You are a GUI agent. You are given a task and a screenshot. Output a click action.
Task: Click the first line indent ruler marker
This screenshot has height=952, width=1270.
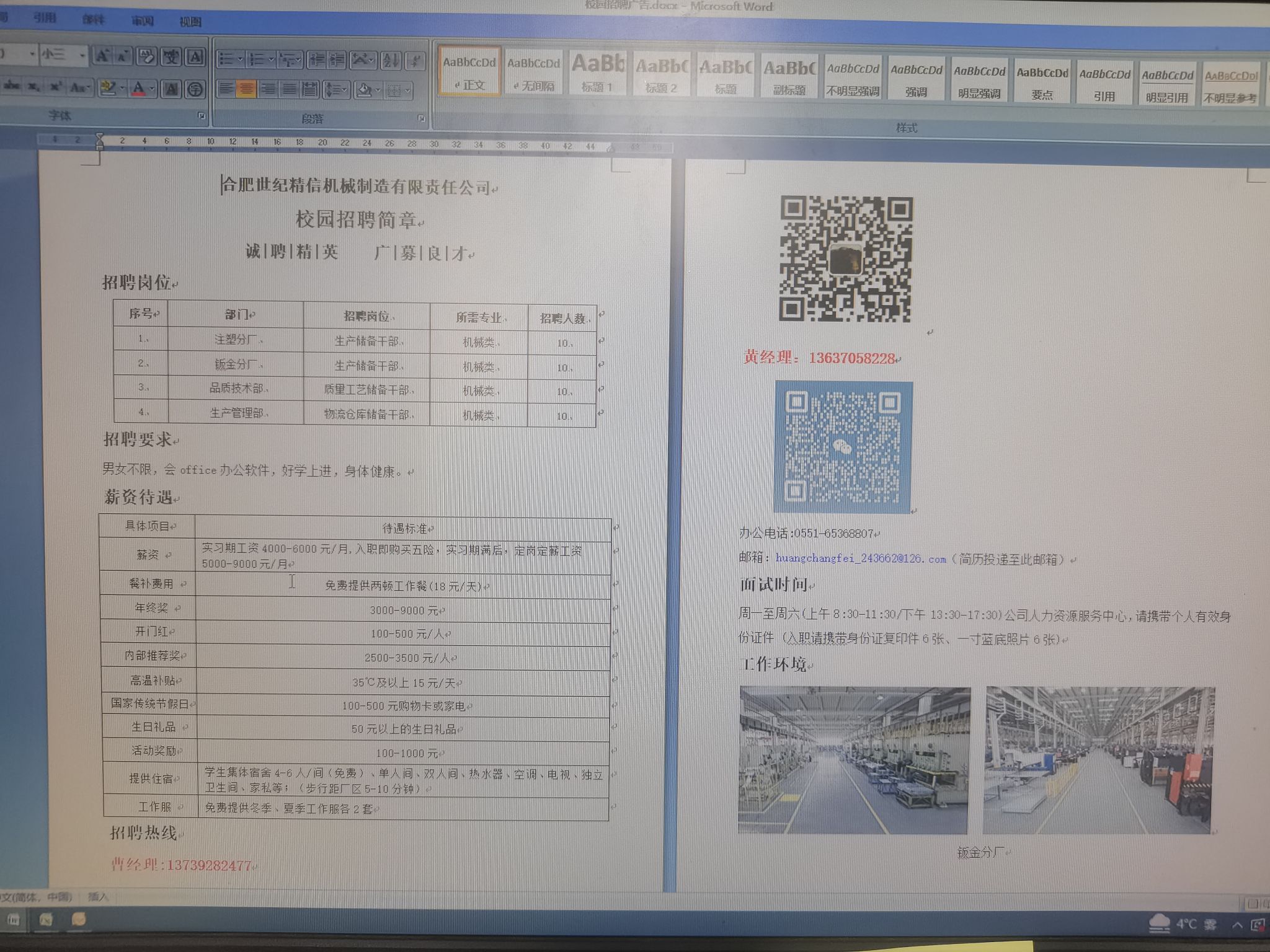(100, 137)
